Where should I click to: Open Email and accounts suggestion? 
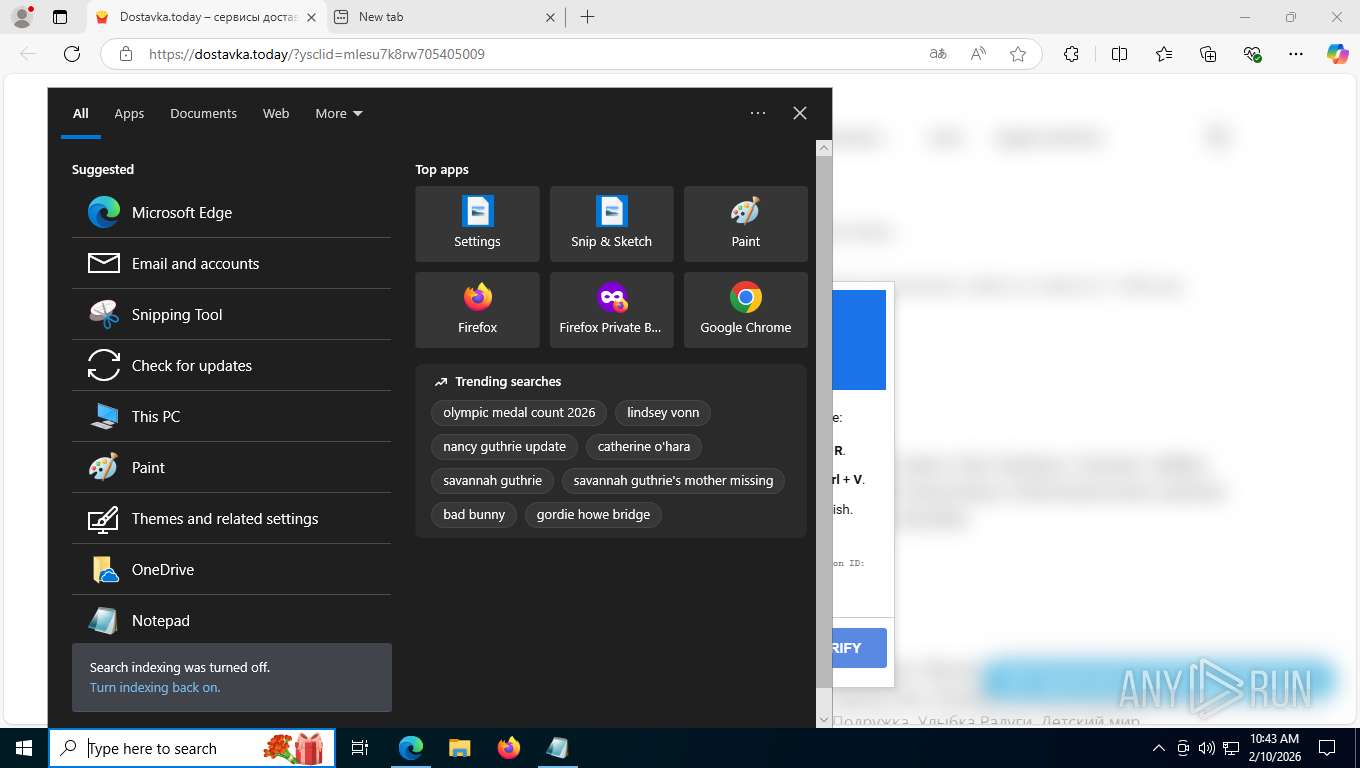click(231, 263)
